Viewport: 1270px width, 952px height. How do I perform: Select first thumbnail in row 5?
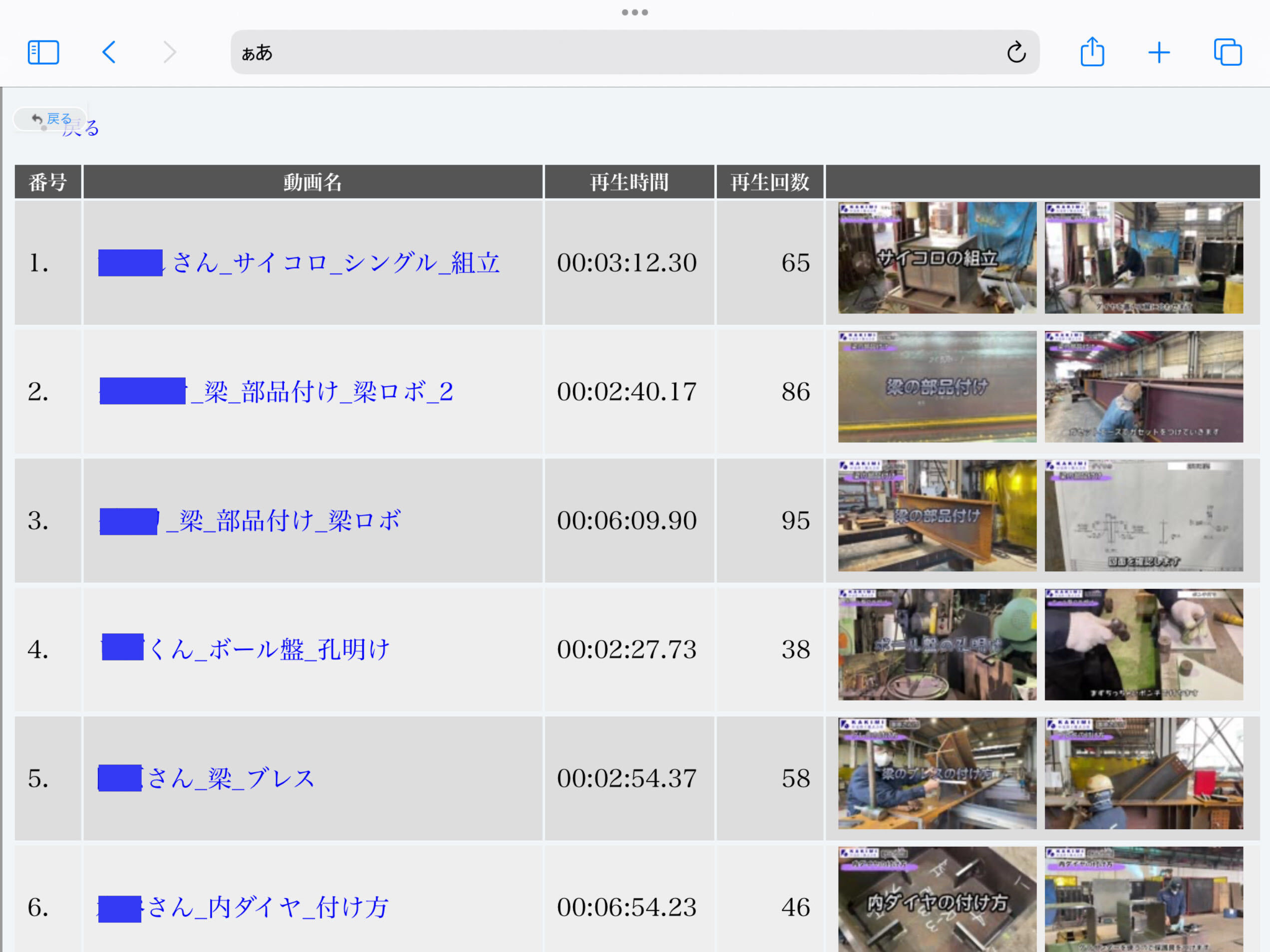click(937, 773)
